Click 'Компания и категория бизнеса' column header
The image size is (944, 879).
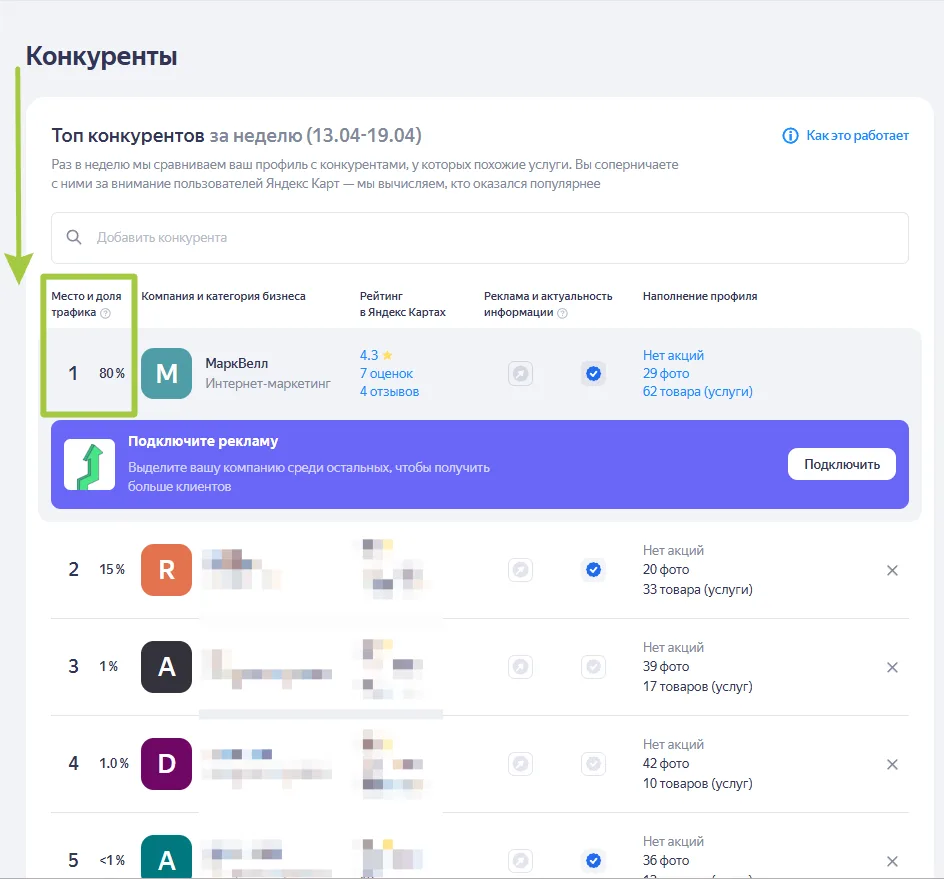pos(223,296)
